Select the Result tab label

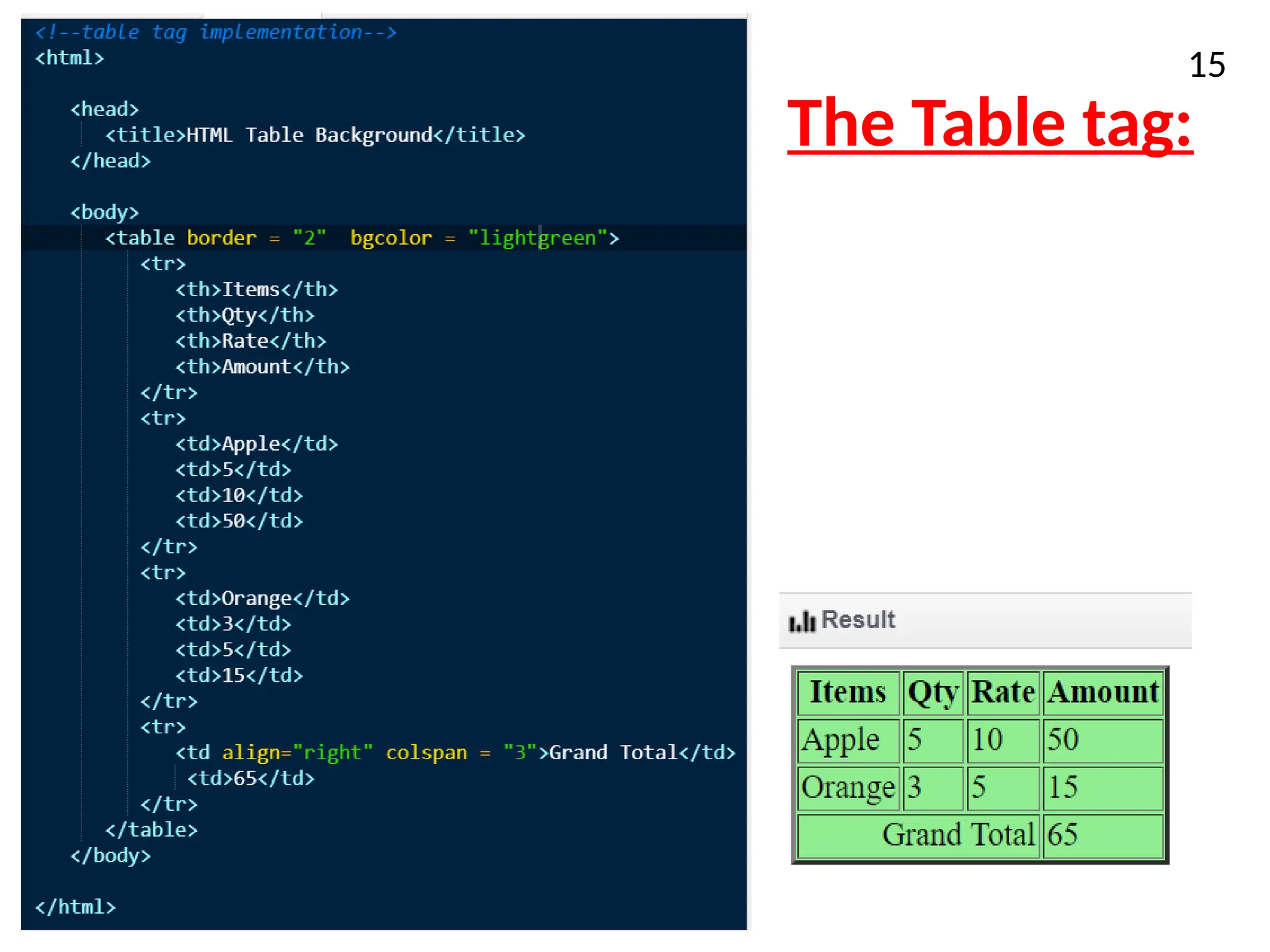point(858,620)
